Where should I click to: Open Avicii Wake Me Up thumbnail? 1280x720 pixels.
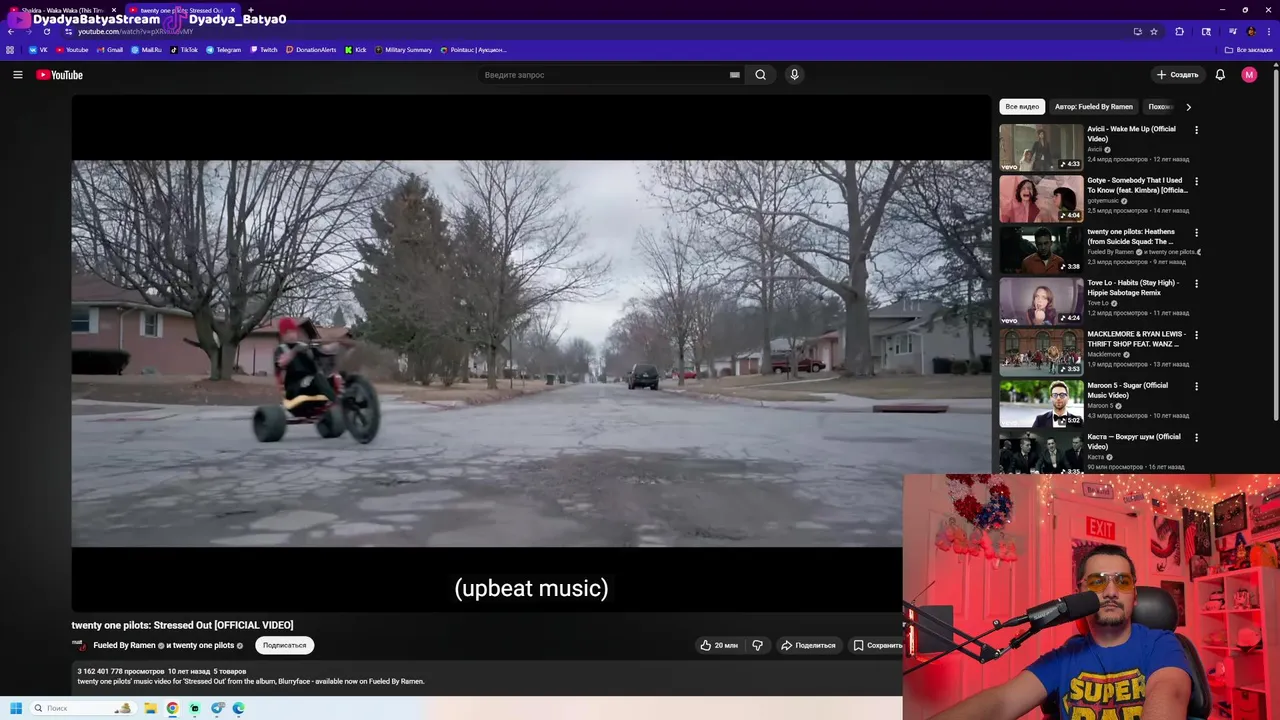coord(1041,147)
